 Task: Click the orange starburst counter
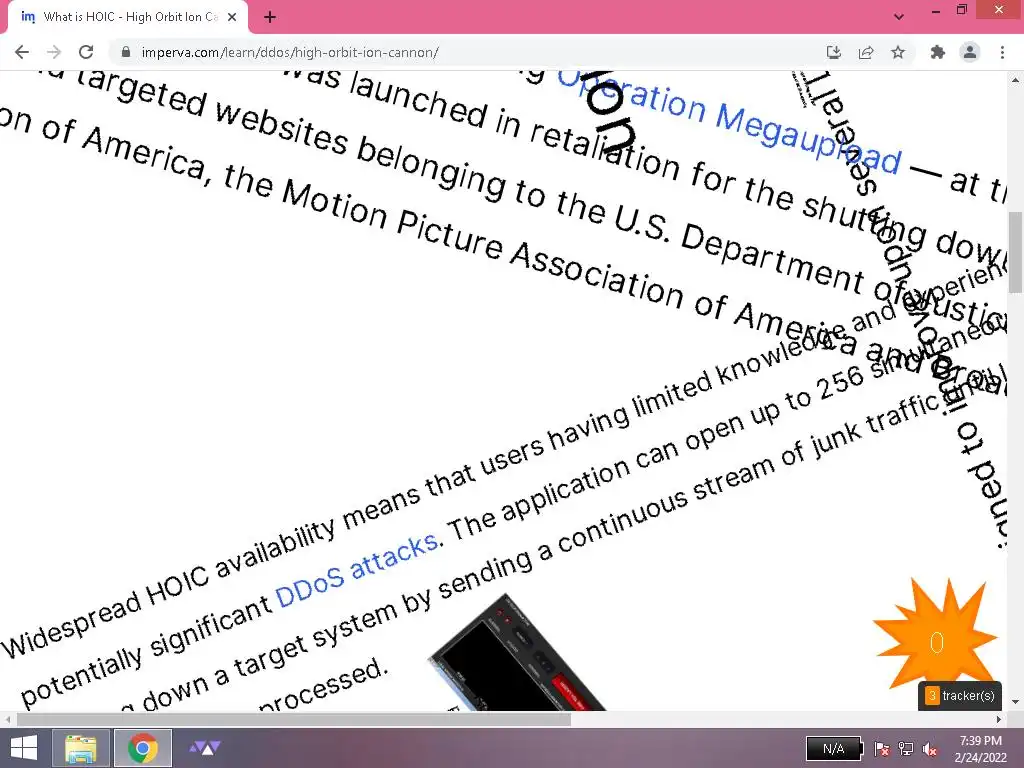coord(936,635)
